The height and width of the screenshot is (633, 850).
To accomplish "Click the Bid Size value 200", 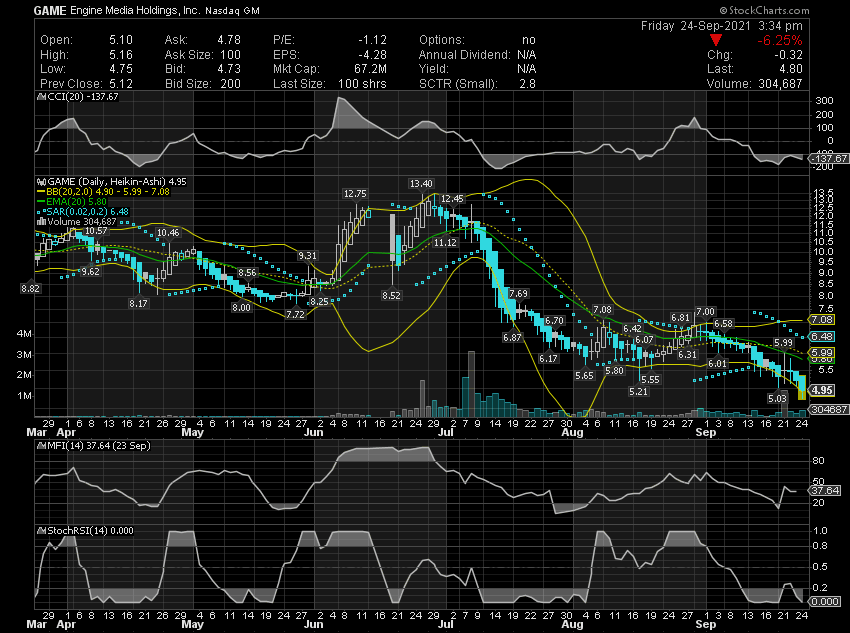I will coord(230,83).
